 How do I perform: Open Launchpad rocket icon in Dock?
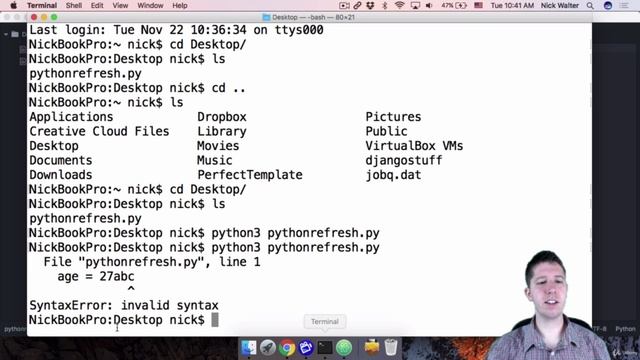click(268, 347)
